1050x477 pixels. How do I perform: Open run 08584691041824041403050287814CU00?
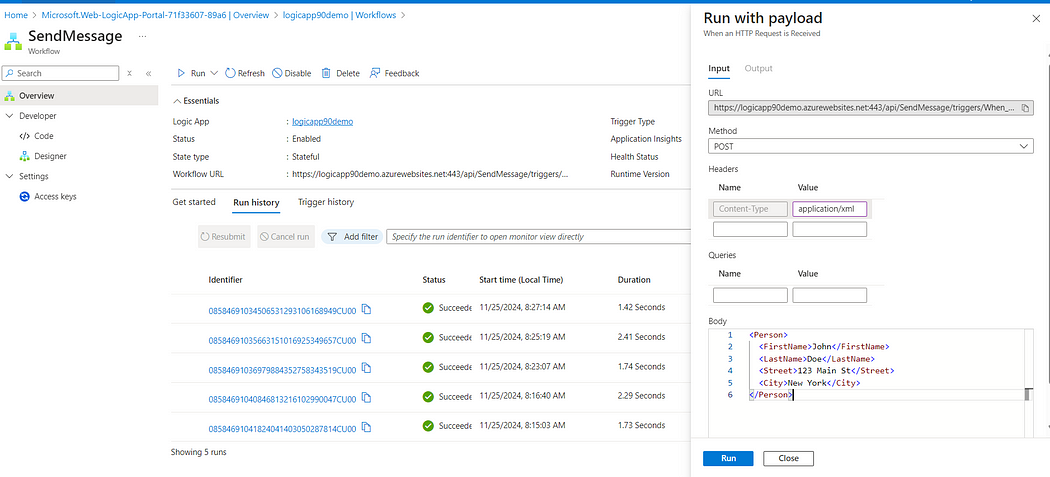coord(282,429)
